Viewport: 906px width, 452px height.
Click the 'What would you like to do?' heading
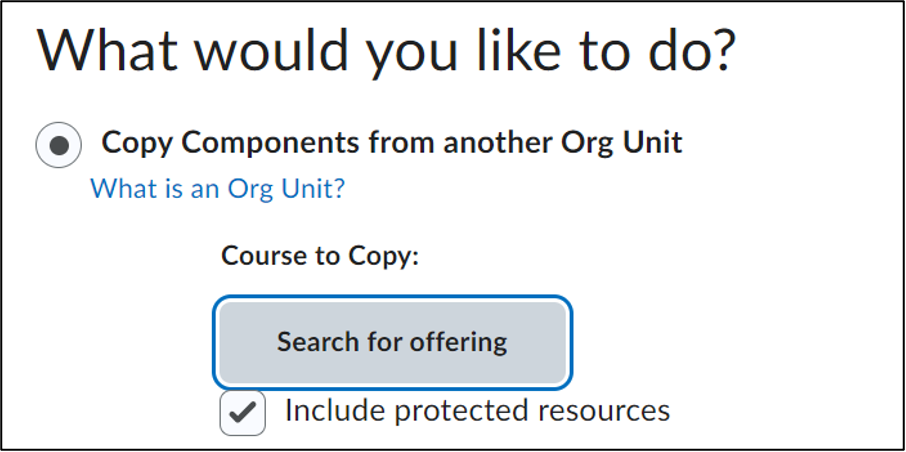coord(386,52)
